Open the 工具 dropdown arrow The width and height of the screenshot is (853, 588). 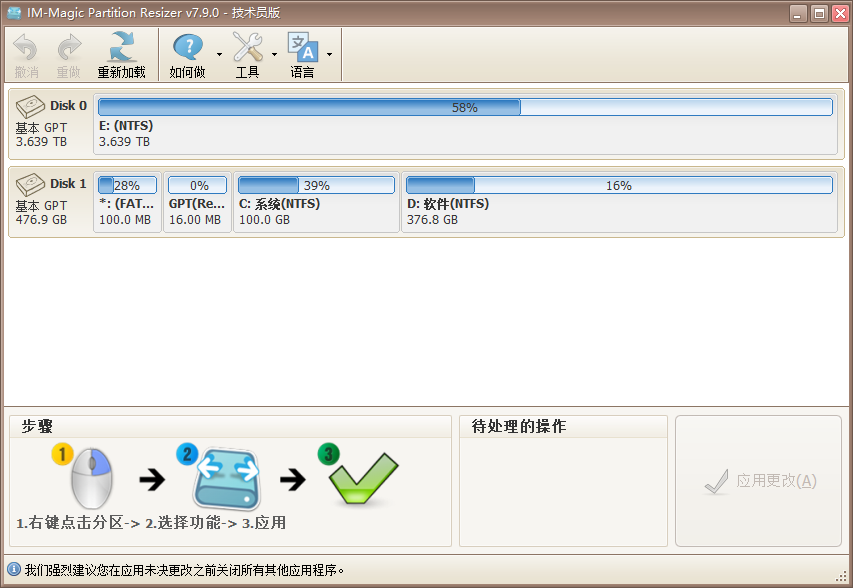coord(273,56)
